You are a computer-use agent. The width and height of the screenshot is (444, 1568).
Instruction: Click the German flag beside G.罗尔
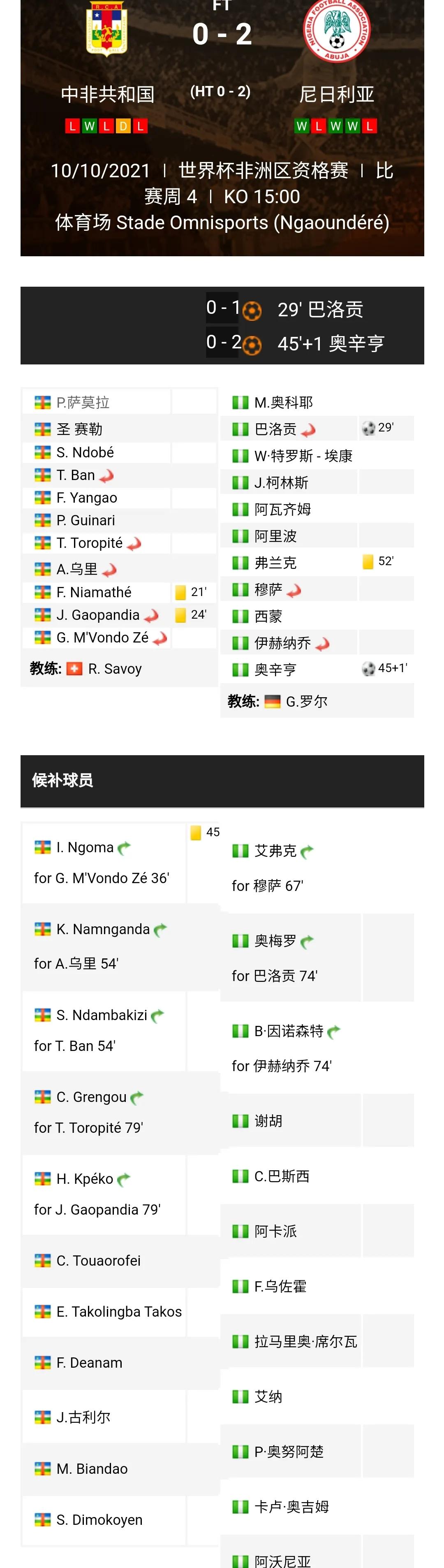coord(273,702)
